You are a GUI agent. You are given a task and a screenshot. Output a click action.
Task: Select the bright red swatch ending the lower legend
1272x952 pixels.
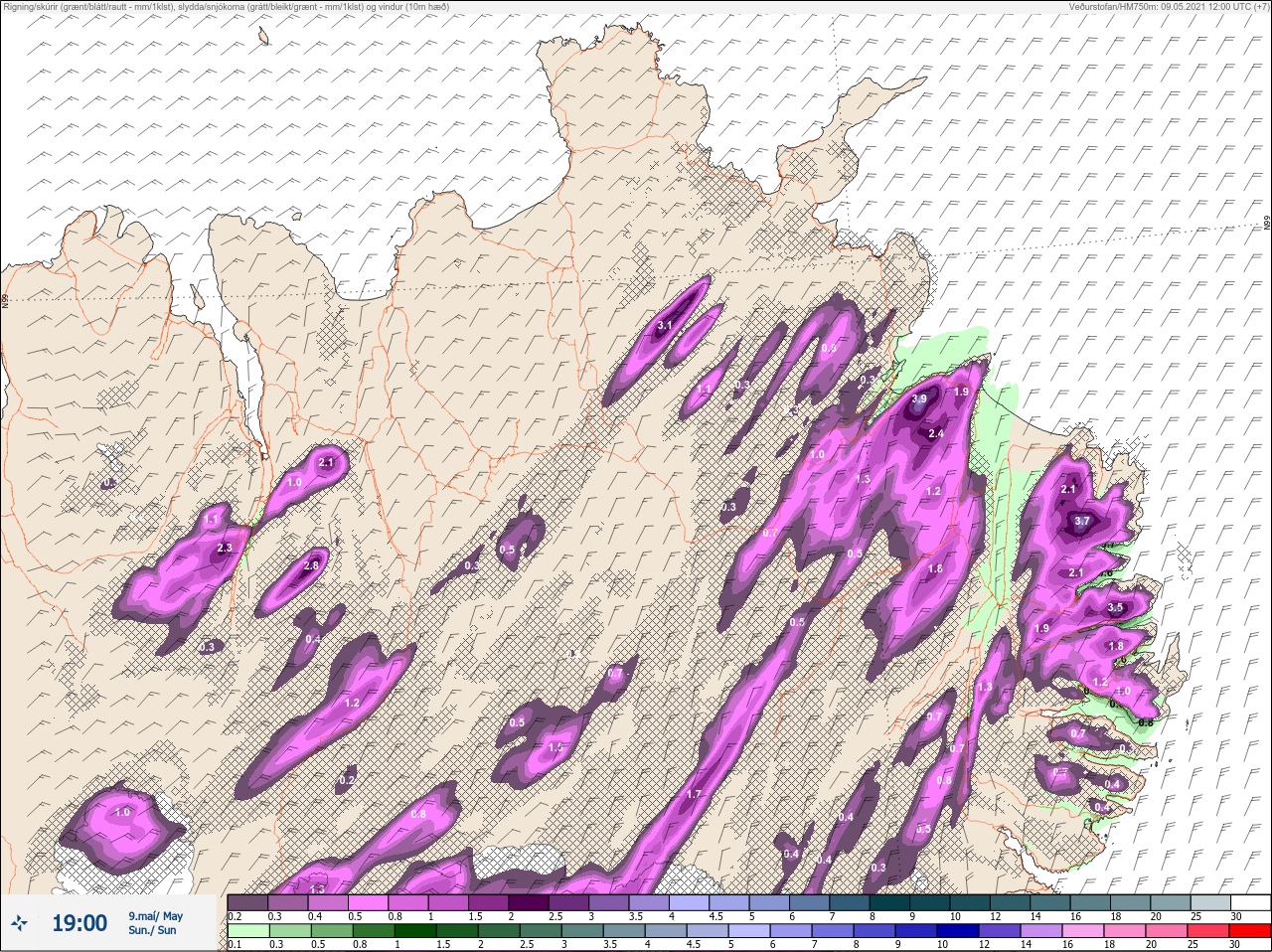pos(1249,932)
